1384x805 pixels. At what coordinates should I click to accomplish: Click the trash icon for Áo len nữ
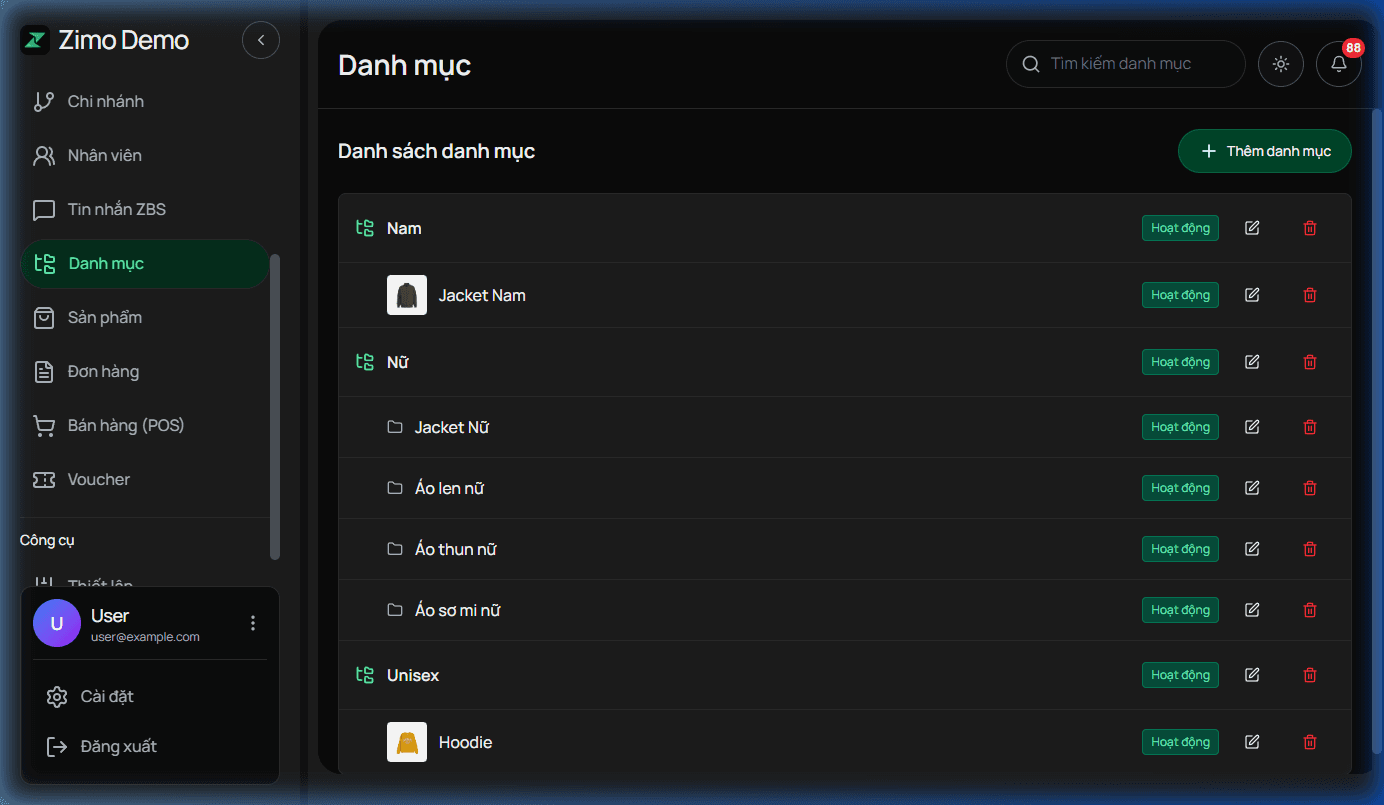coord(1310,488)
